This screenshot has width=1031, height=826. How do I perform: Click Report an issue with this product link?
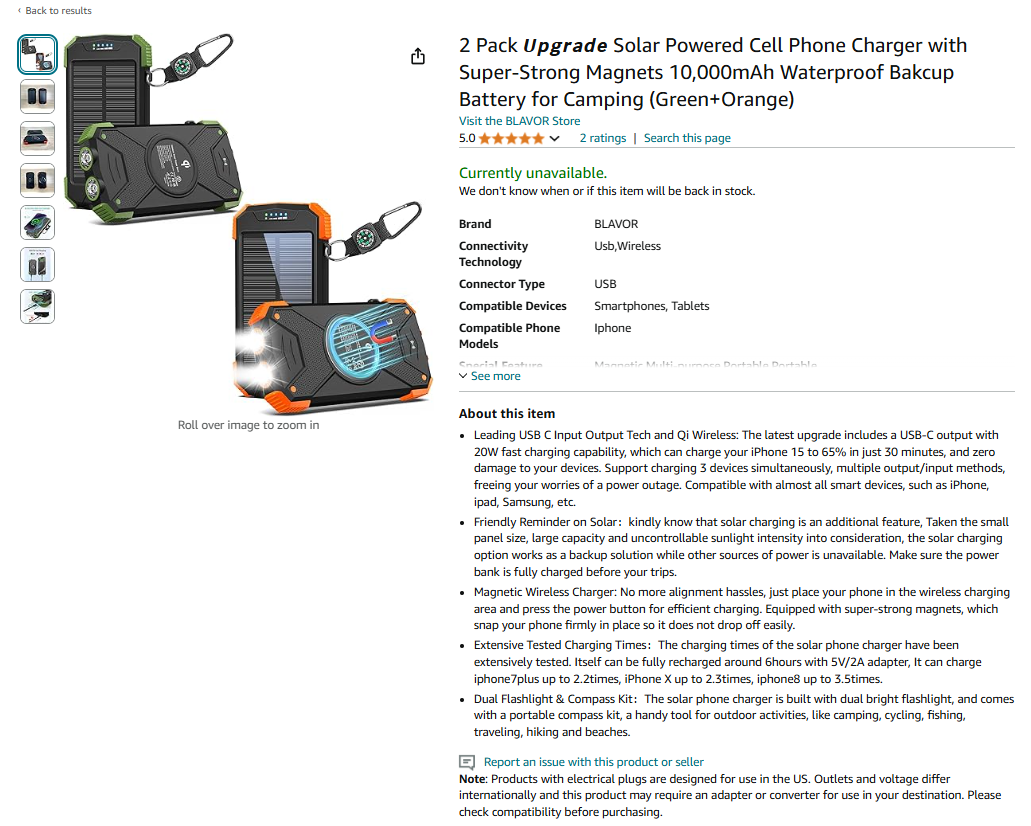(594, 762)
